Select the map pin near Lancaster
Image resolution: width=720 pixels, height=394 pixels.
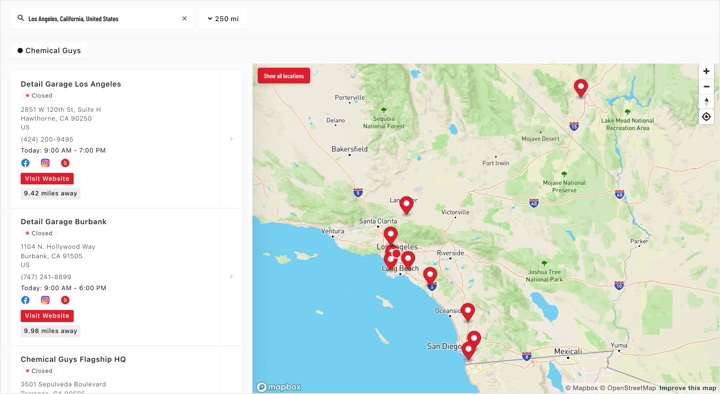[x=406, y=204]
